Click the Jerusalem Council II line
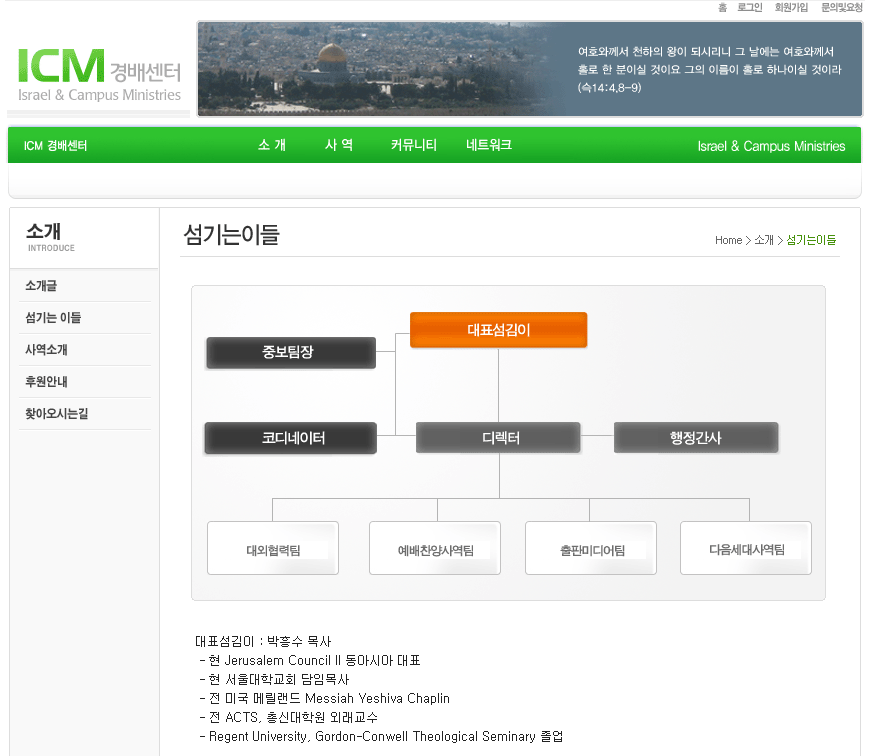Image resolution: width=870 pixels, height=756 pixels. [x=310, y=661]
